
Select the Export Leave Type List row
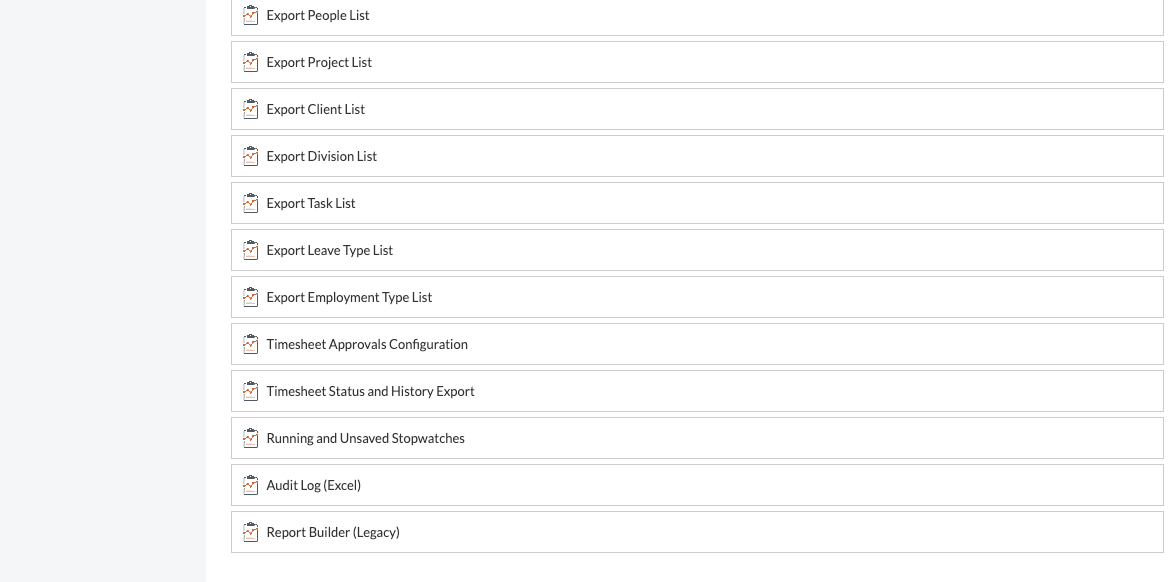click(329, 250)
